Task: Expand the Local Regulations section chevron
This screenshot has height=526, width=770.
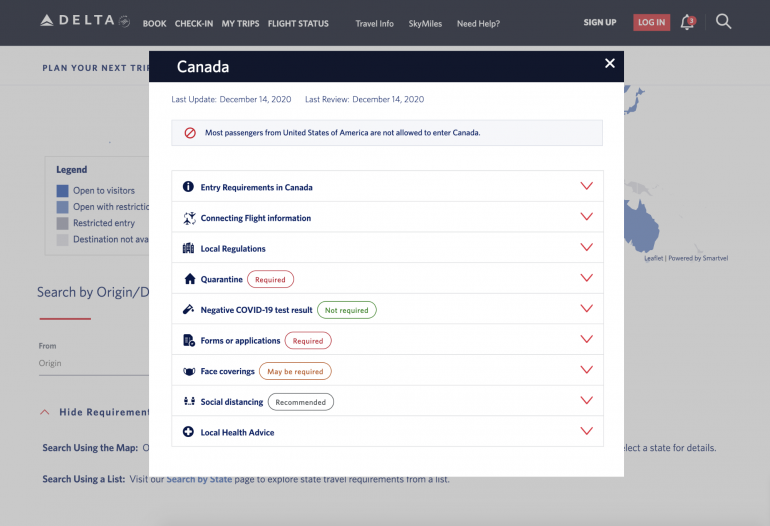Action: (586, 248)
